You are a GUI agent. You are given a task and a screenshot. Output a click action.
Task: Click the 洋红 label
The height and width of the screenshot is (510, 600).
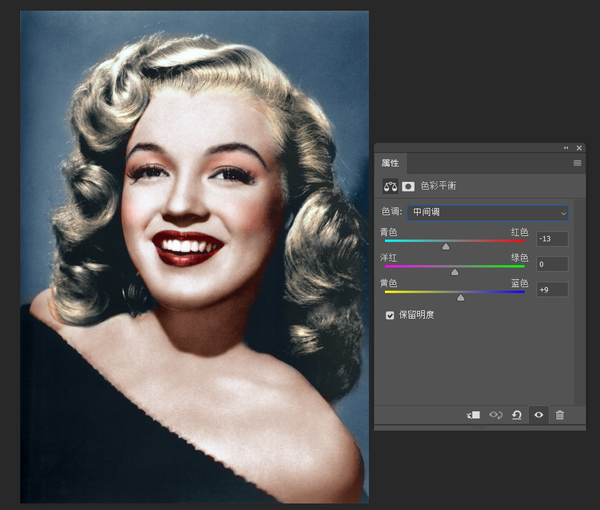coord(388,257)
